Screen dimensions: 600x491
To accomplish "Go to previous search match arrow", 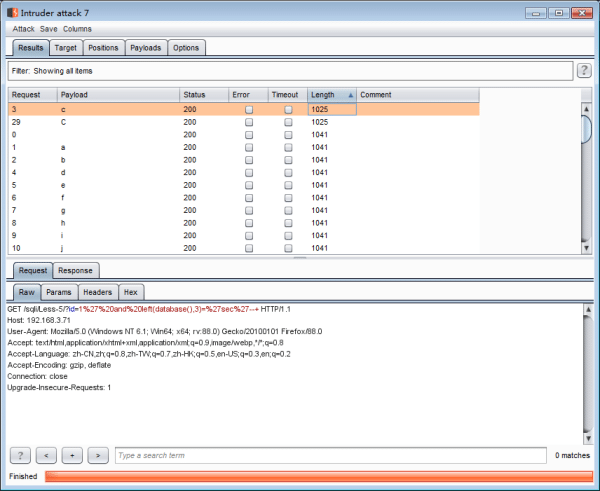I will coord(47,455).
